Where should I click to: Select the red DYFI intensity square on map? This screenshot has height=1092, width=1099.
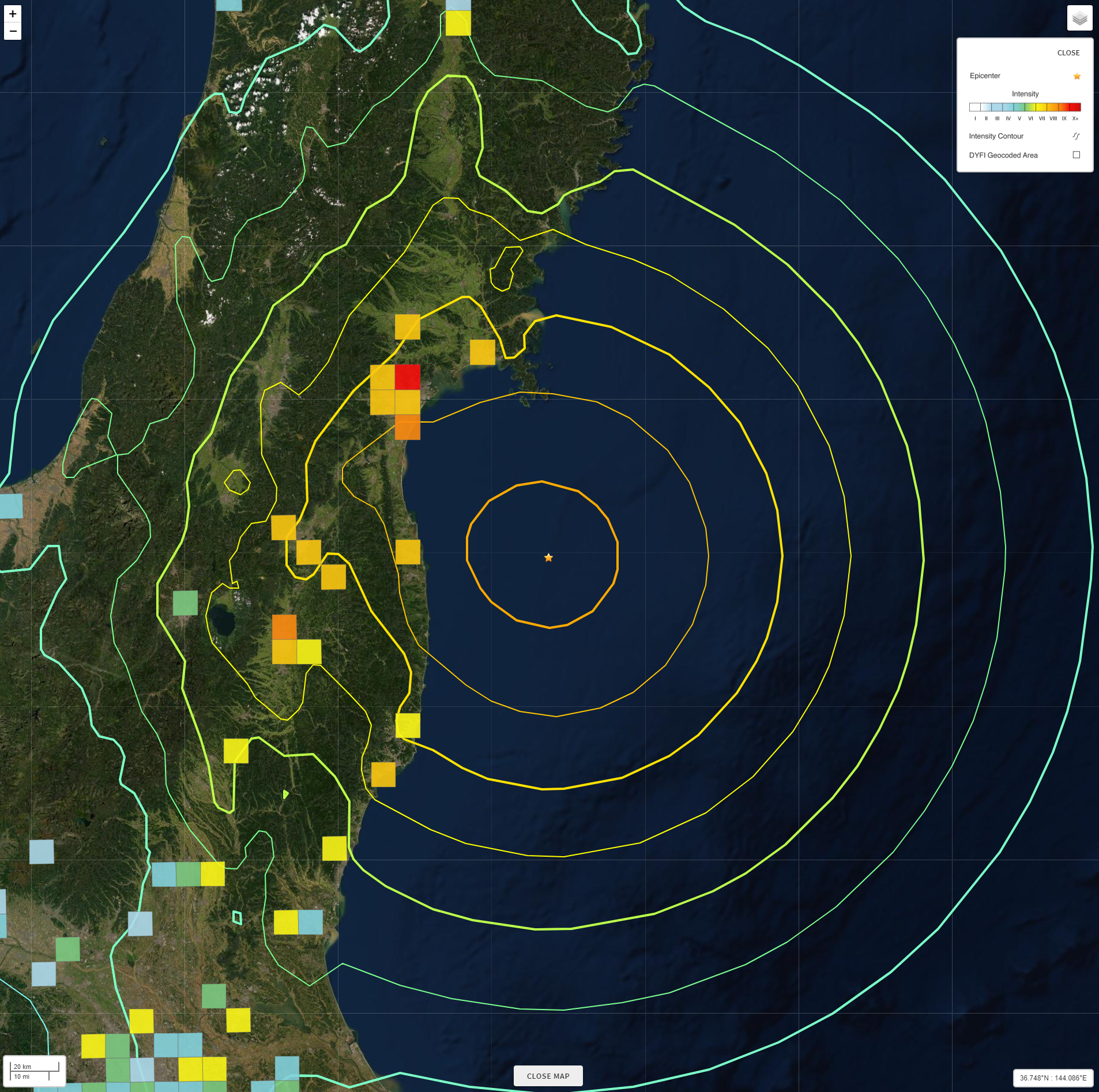coord(408,376)
